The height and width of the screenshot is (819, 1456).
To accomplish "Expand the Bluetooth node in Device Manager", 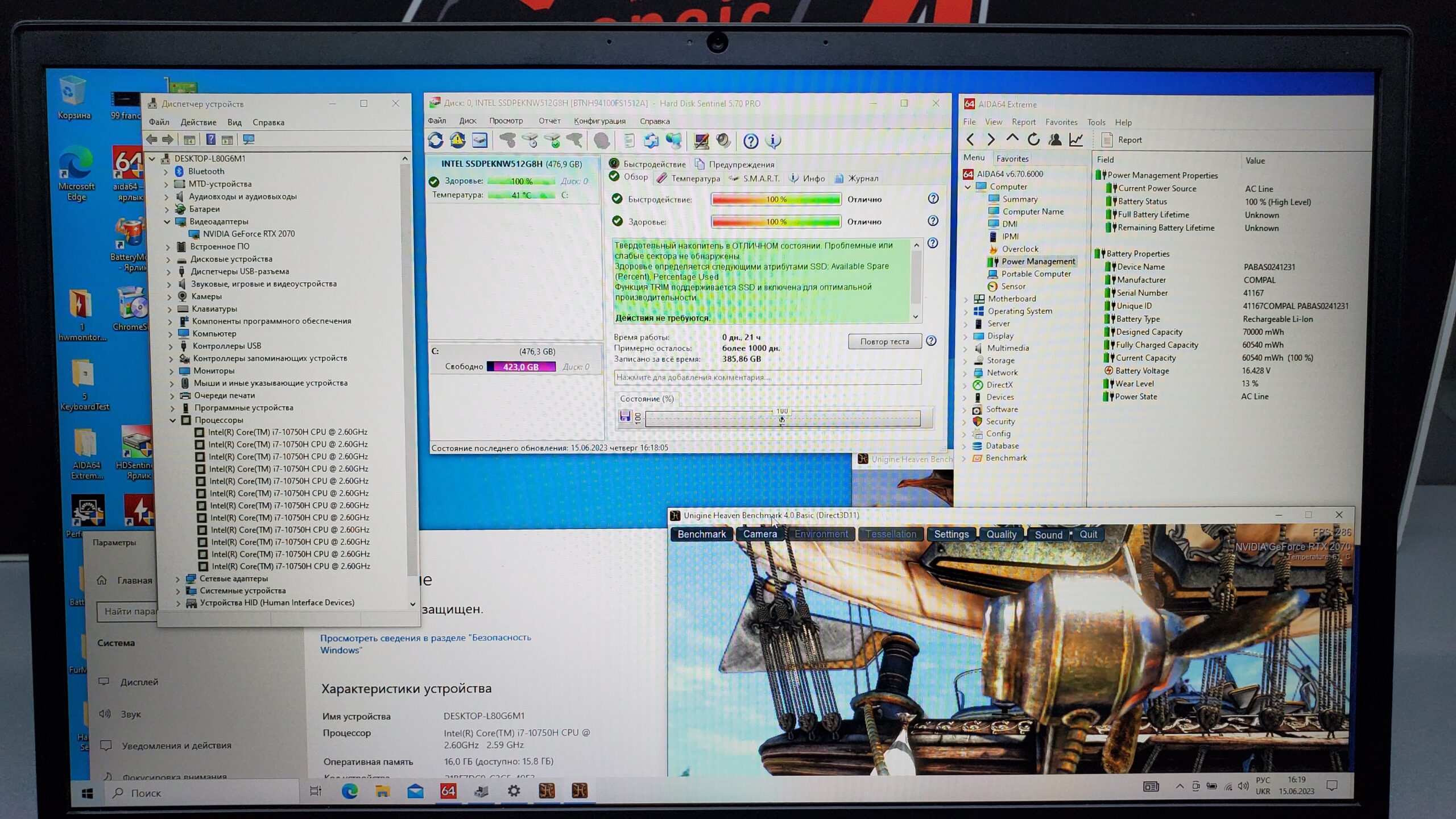I will coord(166,171).
